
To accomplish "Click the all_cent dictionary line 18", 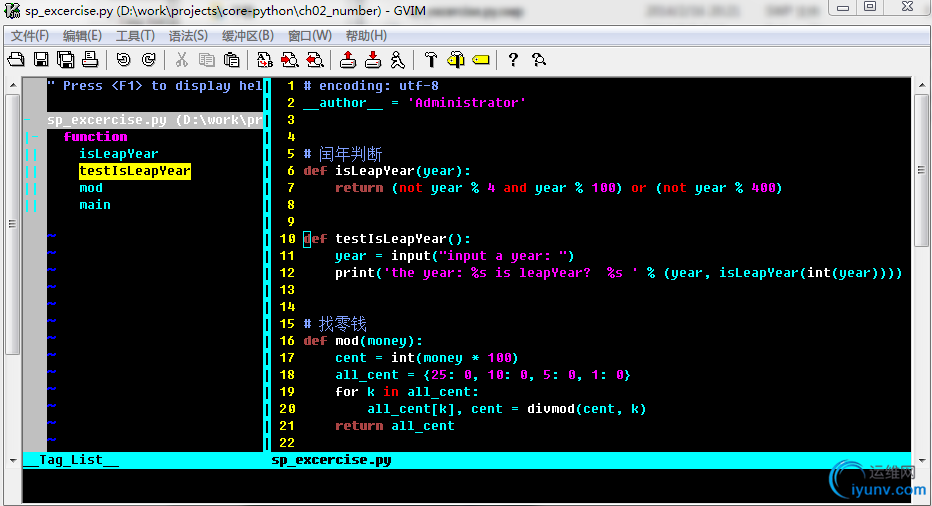I will point(483,375).
